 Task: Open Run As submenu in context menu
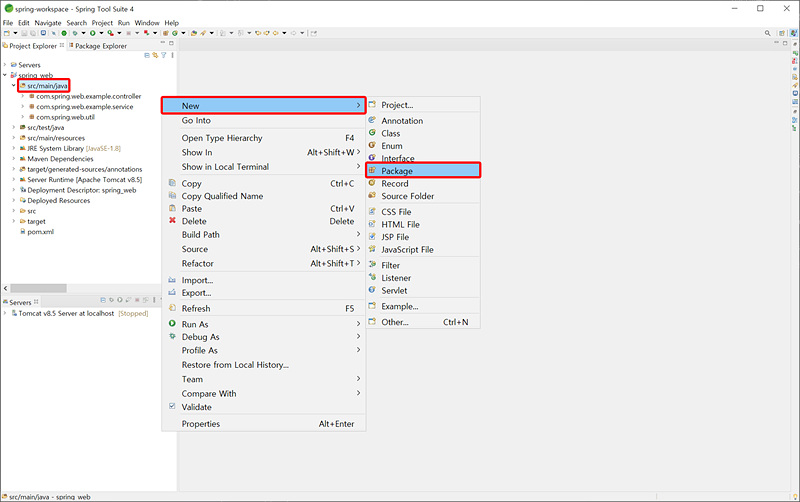tap(263, 324)
